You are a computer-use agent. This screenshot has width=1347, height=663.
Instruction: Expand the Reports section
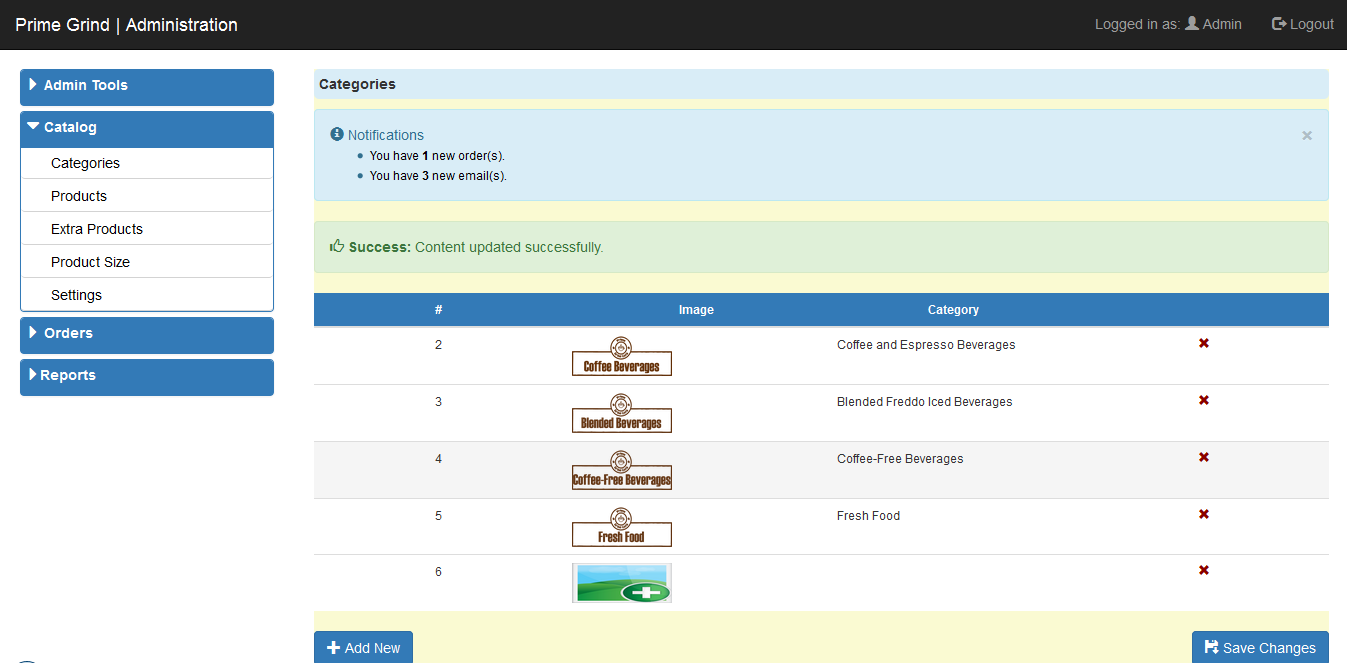146,376
